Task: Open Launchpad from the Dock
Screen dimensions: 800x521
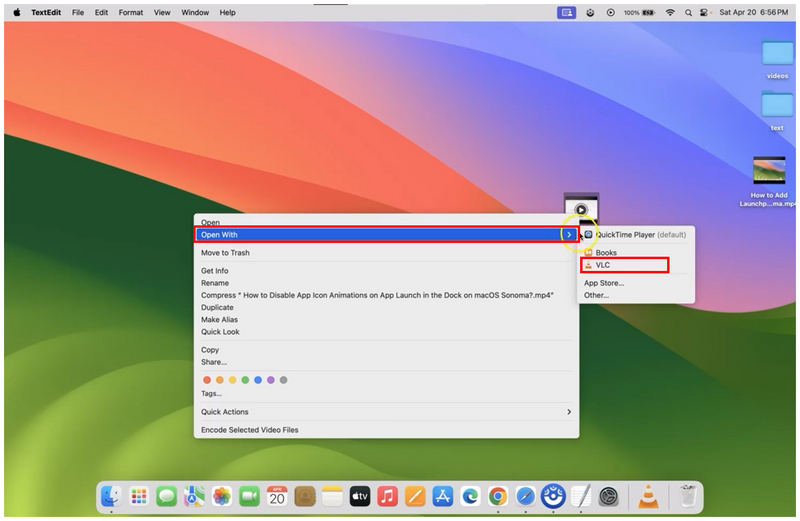Action: tap(139, 496)
